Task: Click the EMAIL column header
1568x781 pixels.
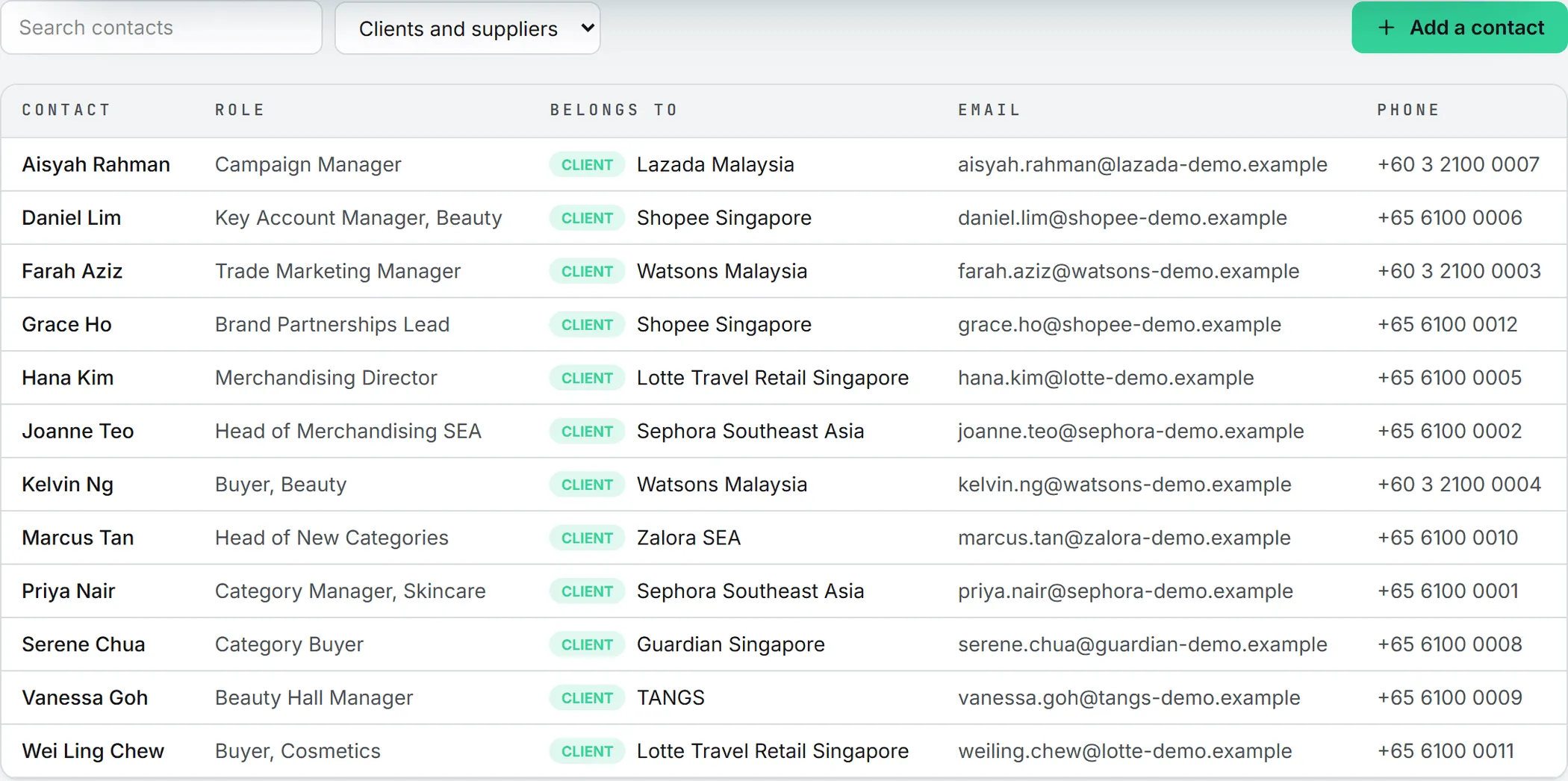Action: click(x=989, y=110)
